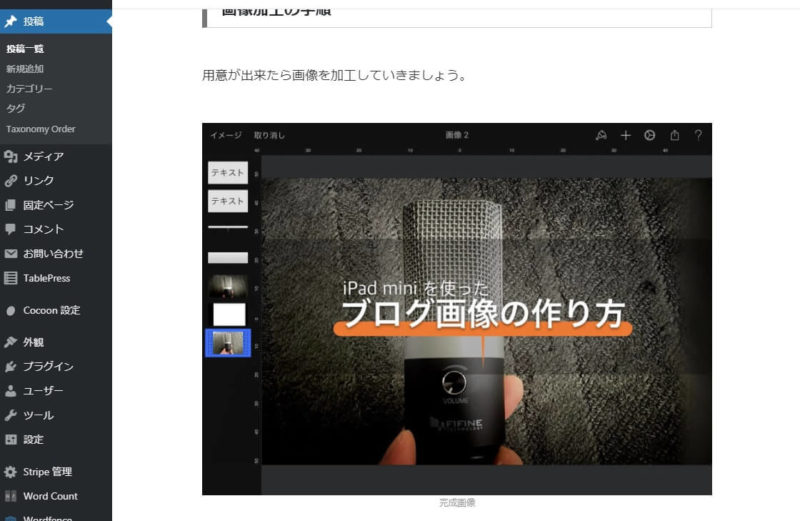Viewport: 800px width, 521px height.
Task: Tap the share export icon in image editor
Action: point(674,135)
